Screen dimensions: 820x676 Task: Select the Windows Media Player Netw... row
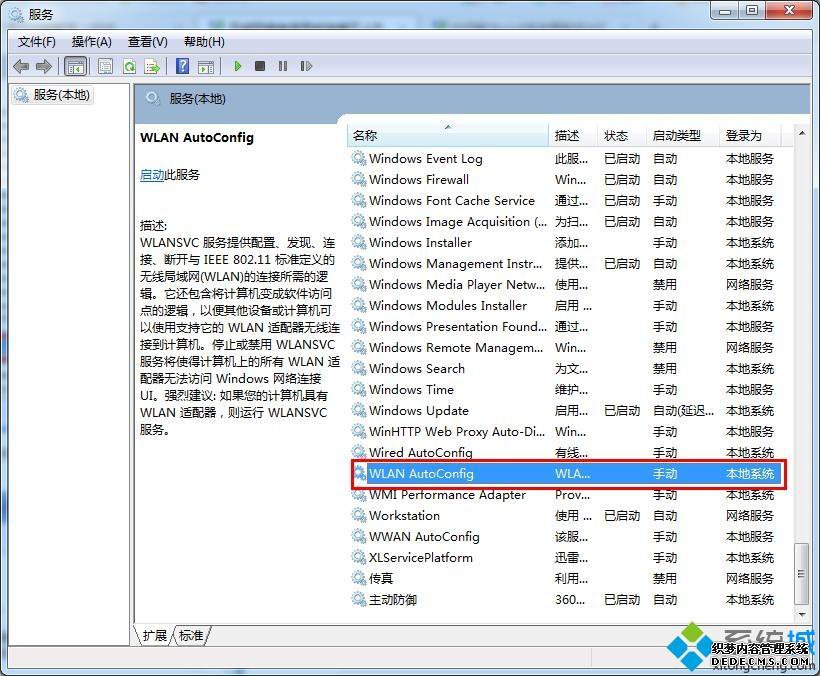pos(567,284)
